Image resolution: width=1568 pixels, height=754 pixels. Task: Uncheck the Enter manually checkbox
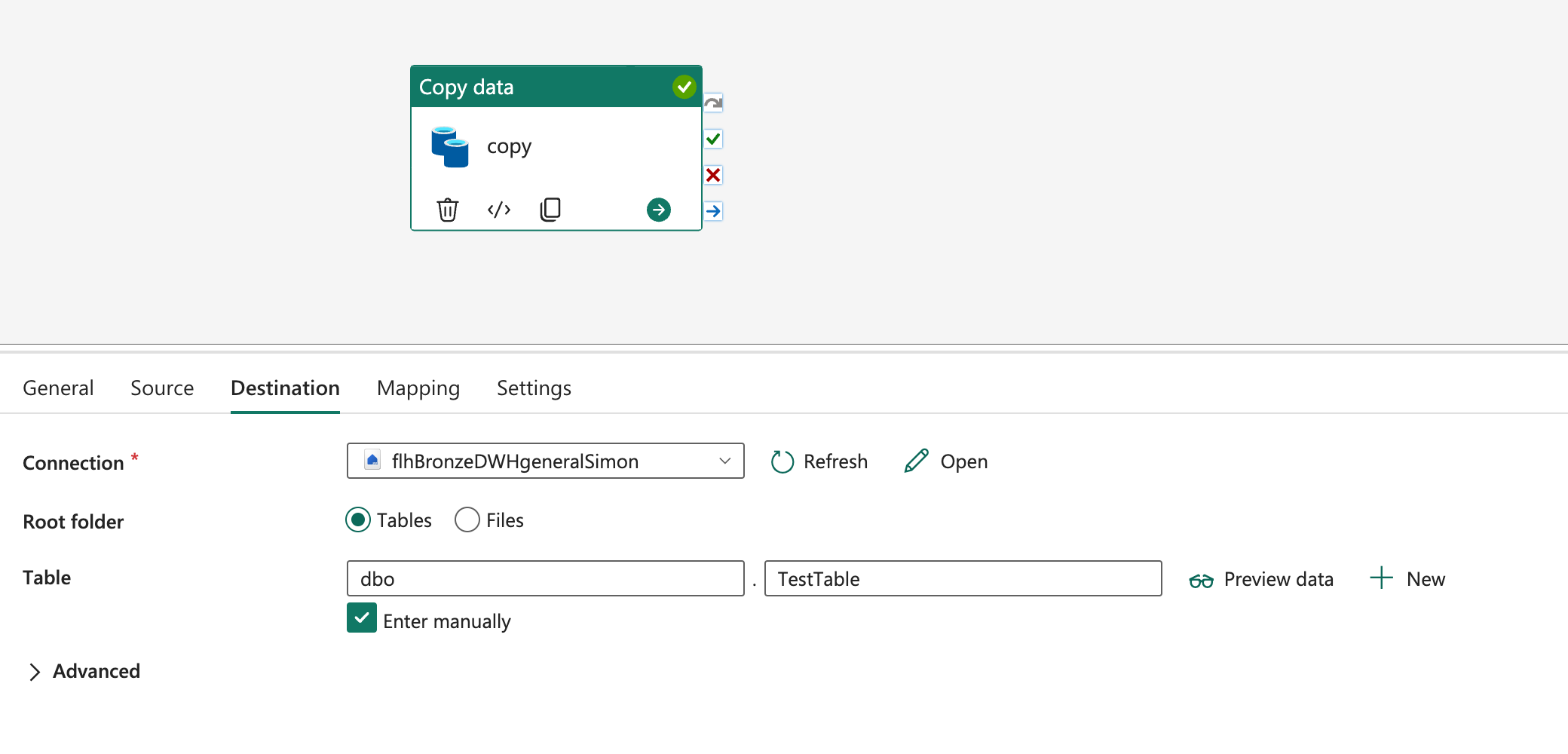362,618
